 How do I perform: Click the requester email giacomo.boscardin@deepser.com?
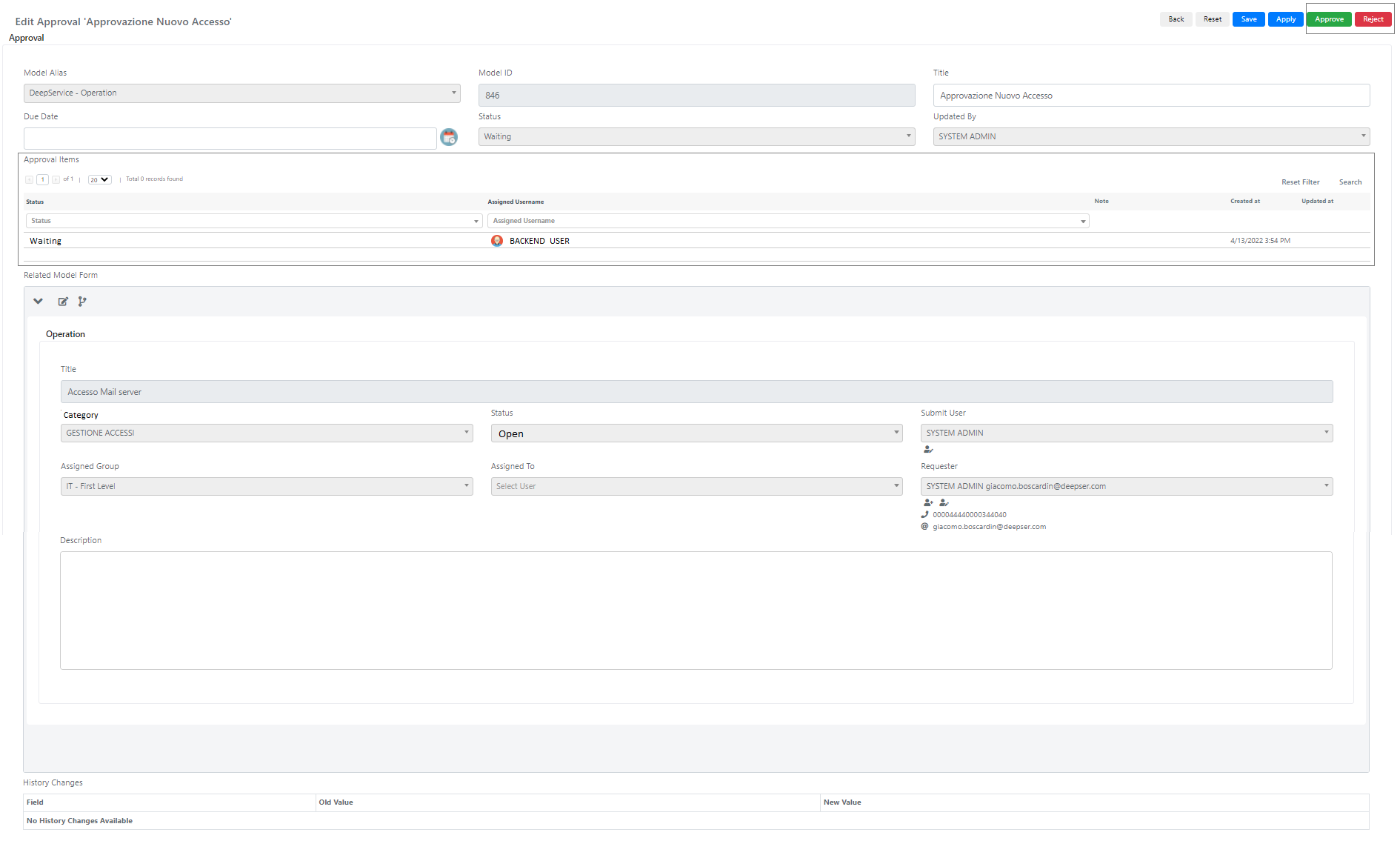(x=990, y=527)
